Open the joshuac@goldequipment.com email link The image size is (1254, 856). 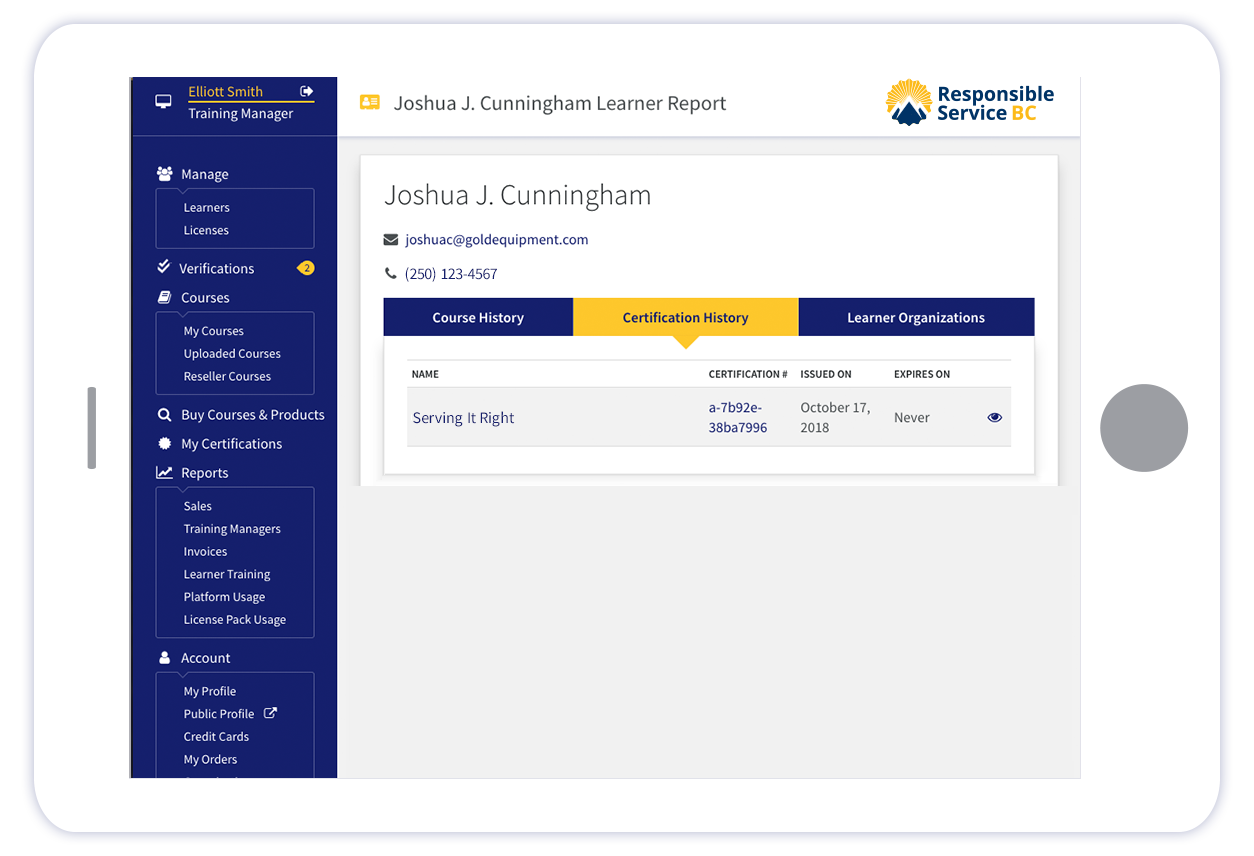click(496, 240)
